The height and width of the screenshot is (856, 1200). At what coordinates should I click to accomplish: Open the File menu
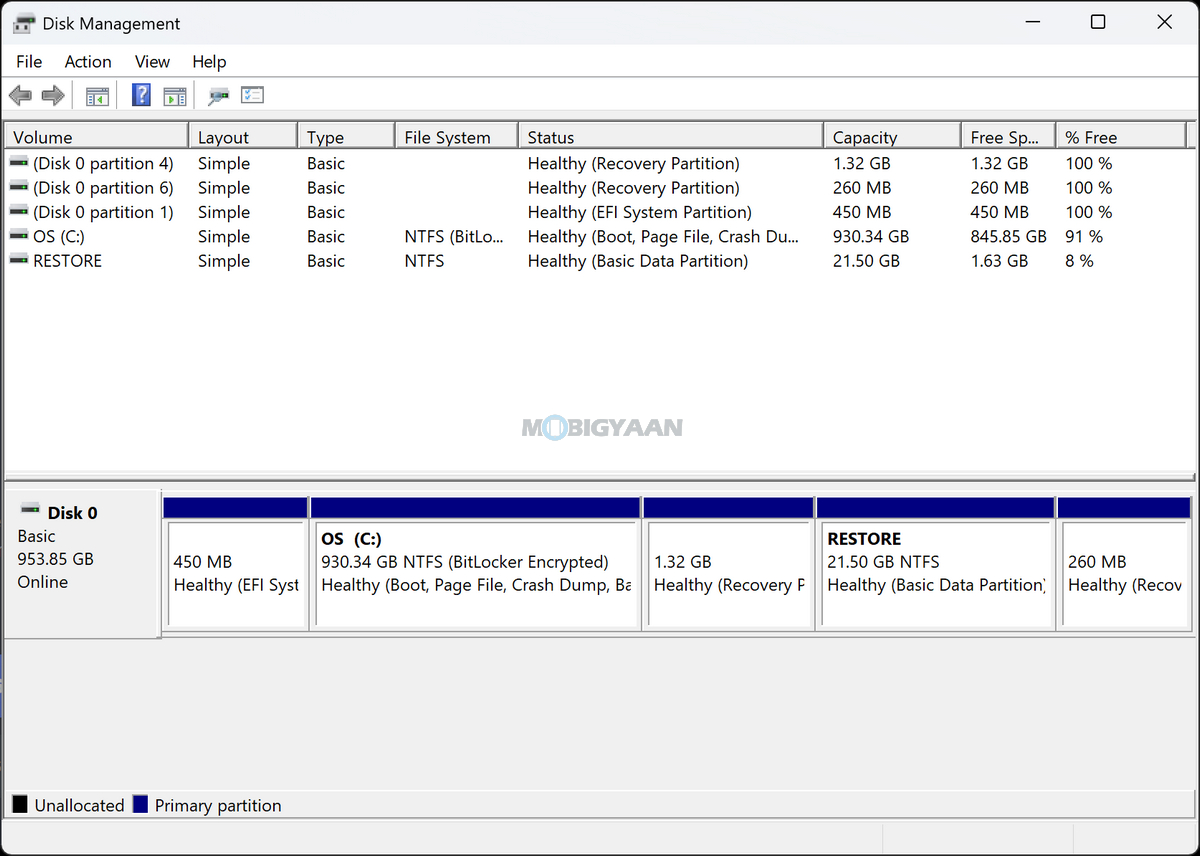pos(29,62)
